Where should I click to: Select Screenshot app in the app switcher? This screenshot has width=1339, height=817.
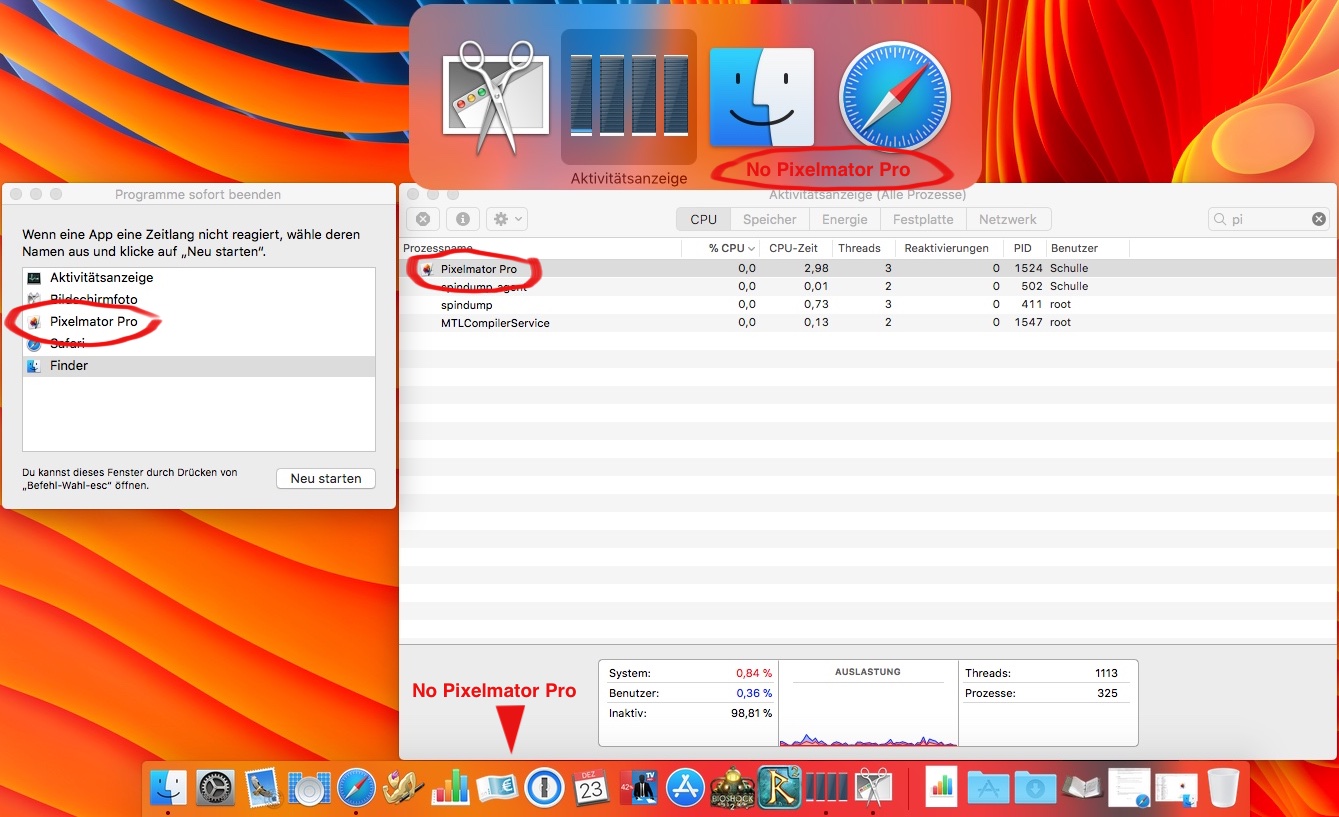(x=497, y=97)
